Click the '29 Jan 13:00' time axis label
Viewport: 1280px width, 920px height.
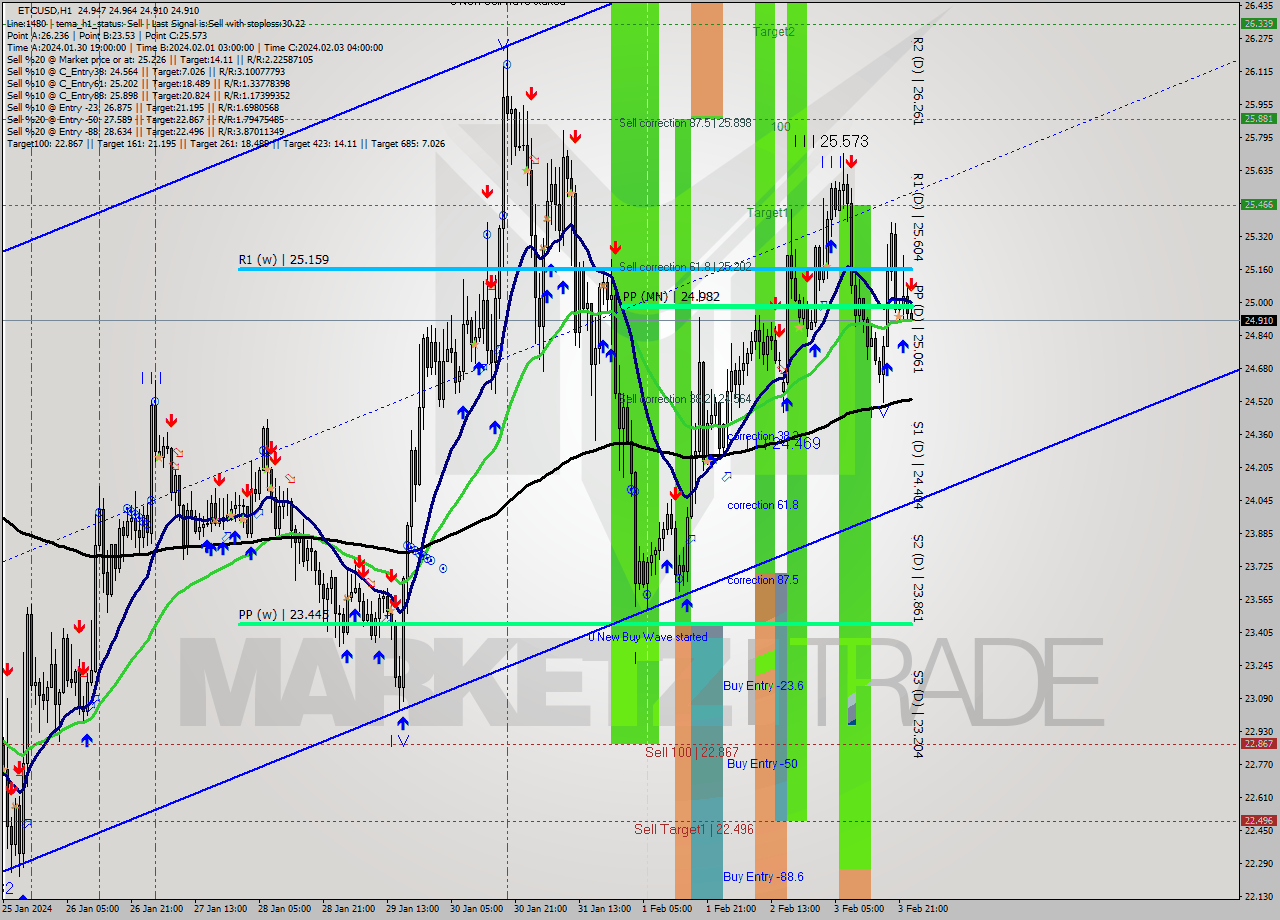coord(413,909)
